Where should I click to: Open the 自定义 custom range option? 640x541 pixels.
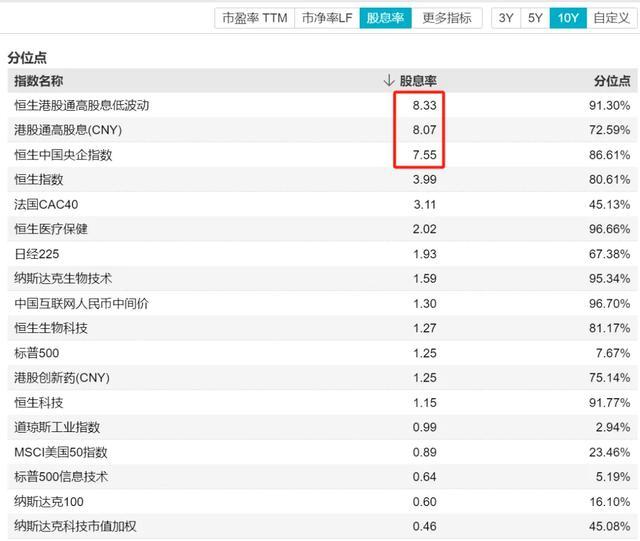click(611, 18)
